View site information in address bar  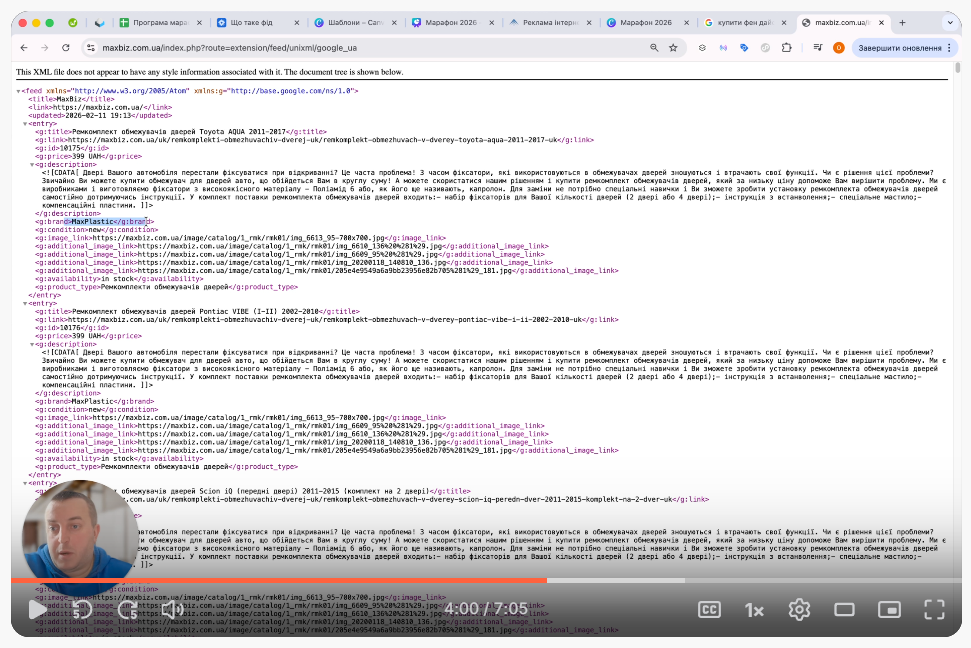pos(90,48)
